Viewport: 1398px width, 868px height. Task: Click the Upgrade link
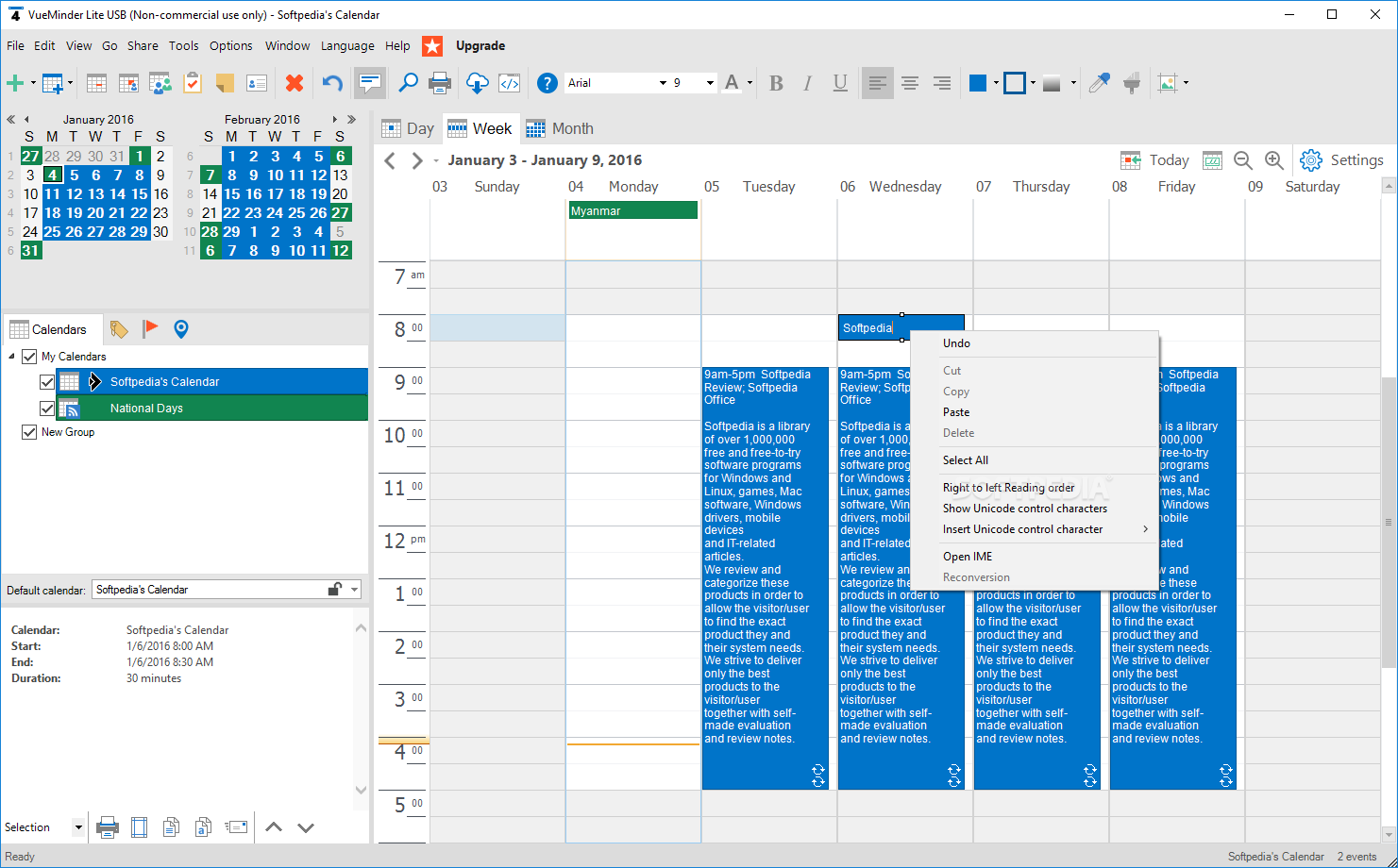480,45
